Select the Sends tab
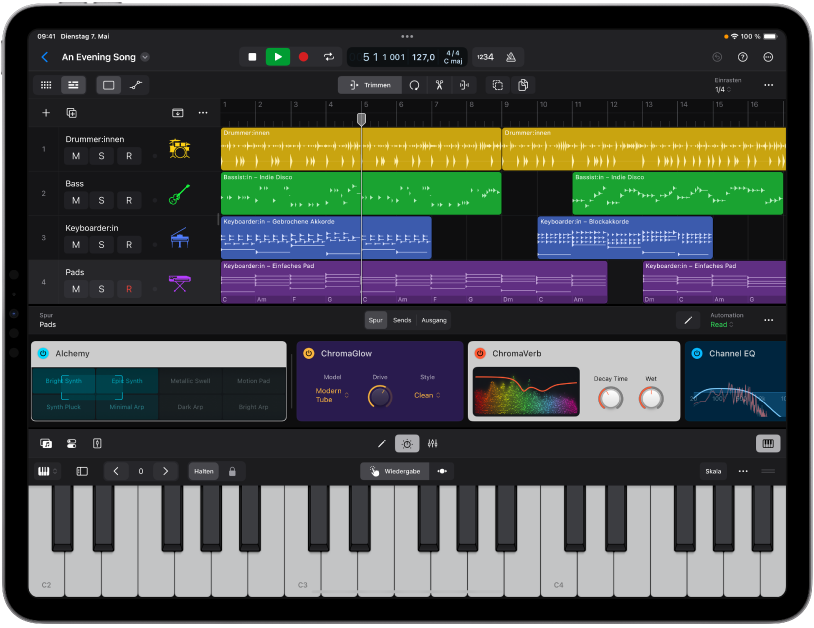 click(x=402, y=321)
